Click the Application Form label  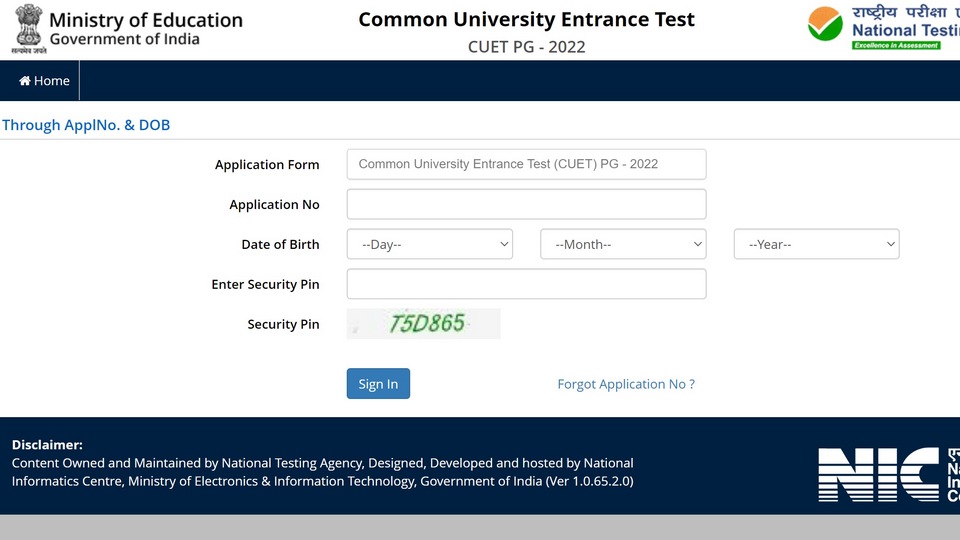pos(267,165)
